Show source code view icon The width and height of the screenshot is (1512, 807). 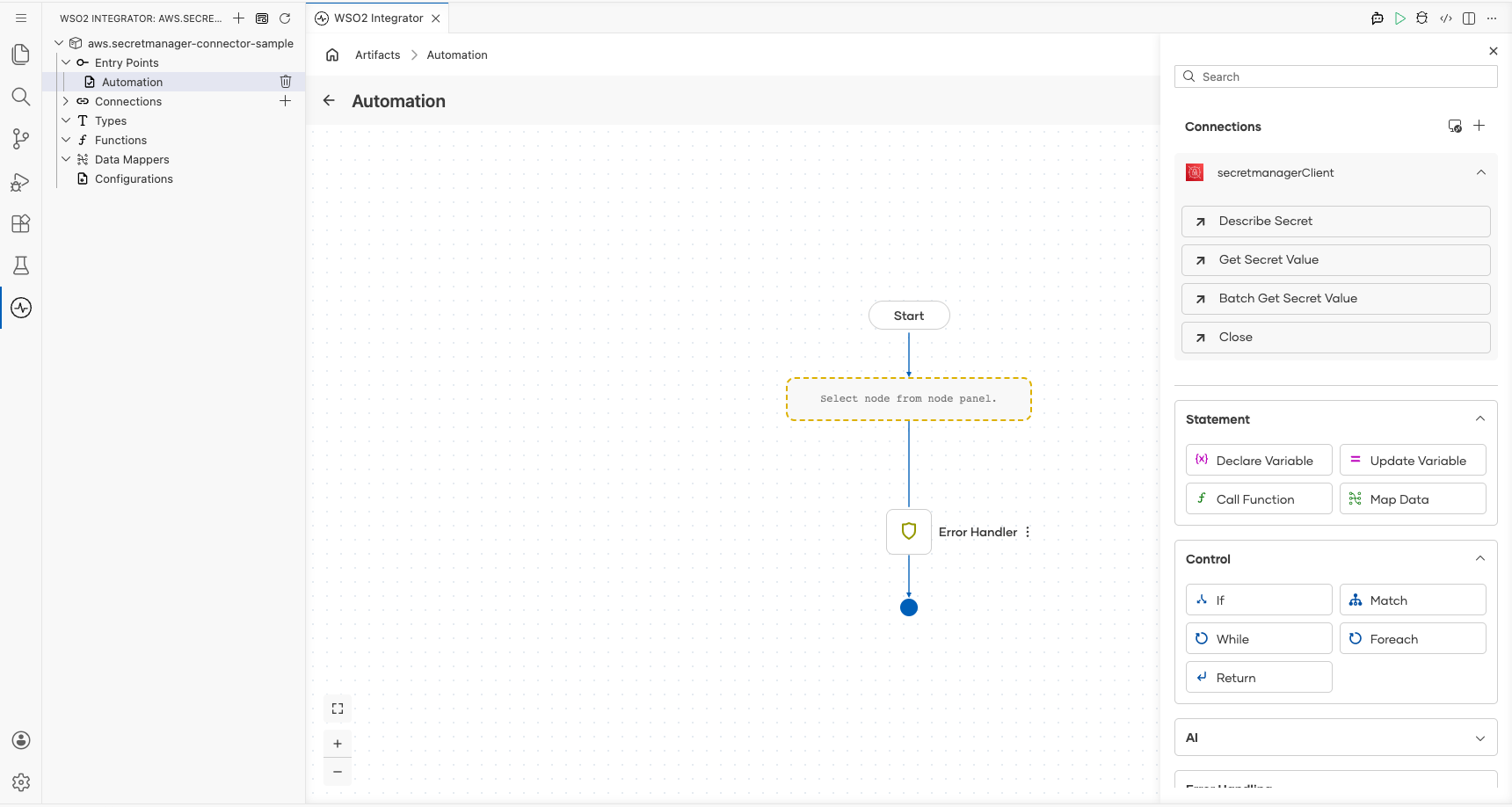click(1446, 18)
